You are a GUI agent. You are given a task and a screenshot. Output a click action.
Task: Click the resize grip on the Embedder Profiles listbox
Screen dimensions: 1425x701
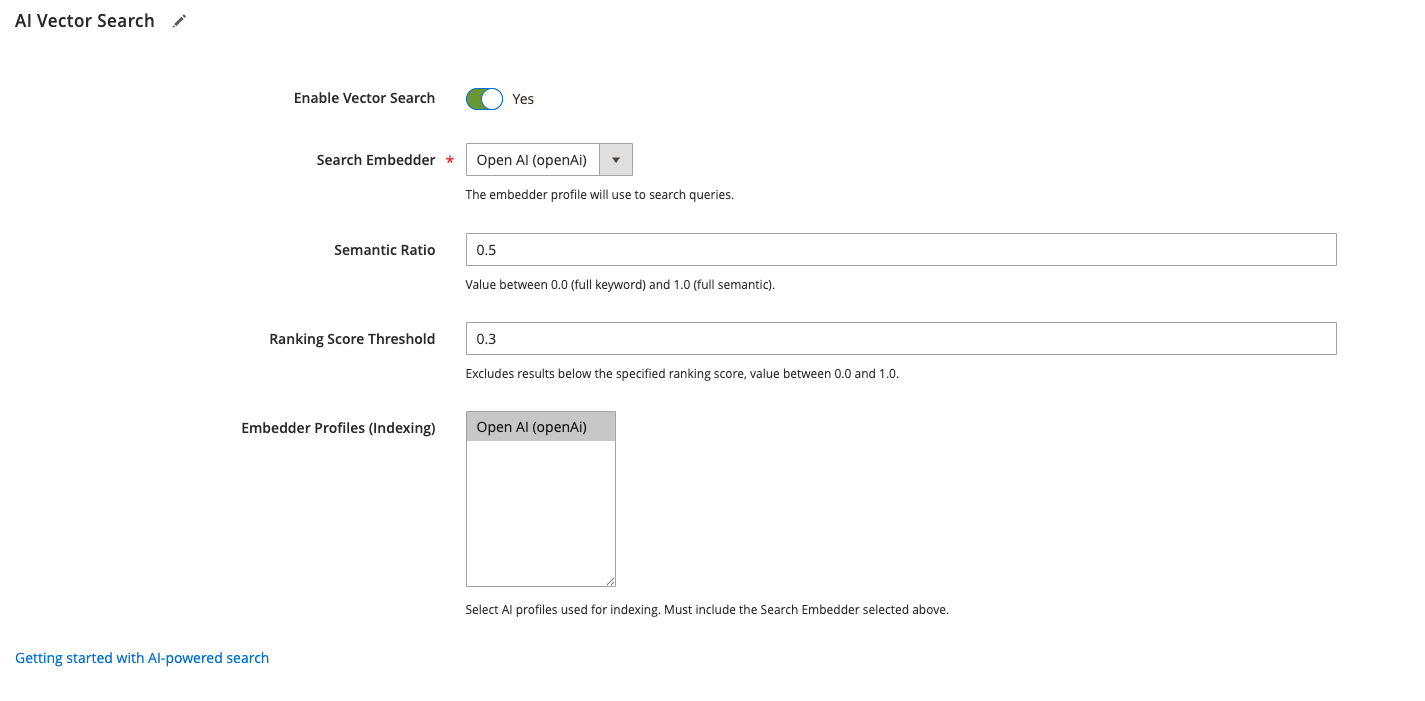pos(610,581)
